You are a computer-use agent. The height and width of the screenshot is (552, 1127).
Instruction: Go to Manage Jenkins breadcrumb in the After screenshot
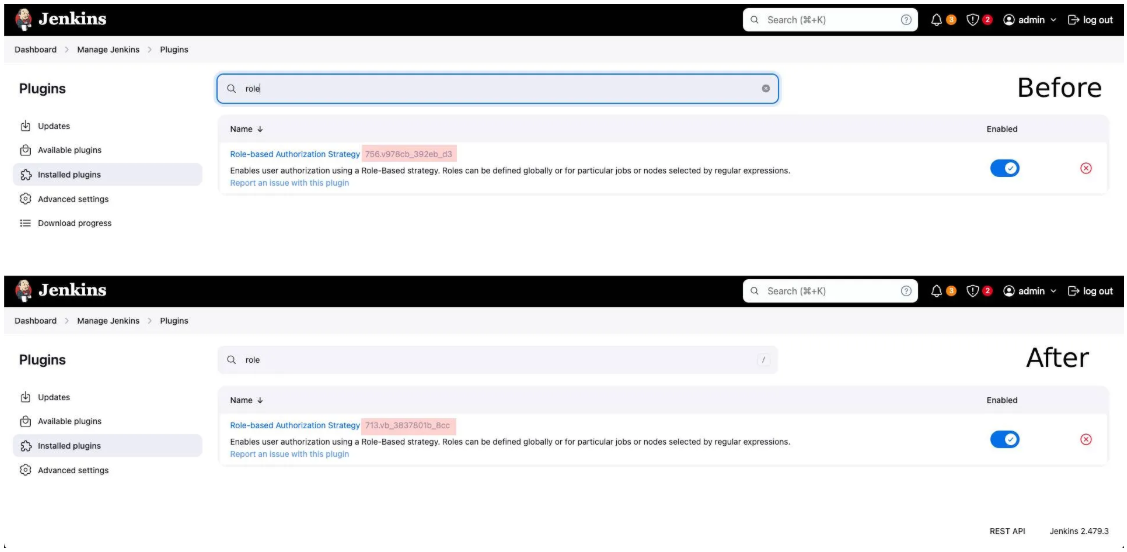[109, 321]
